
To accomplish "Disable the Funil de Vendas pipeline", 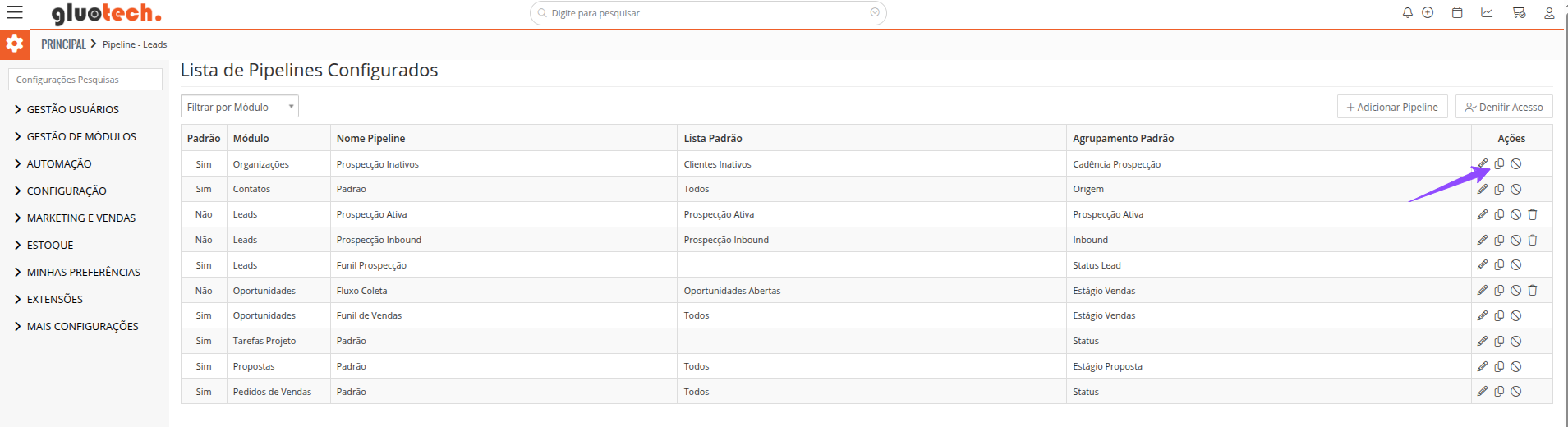I will (x=1516, y=315).
